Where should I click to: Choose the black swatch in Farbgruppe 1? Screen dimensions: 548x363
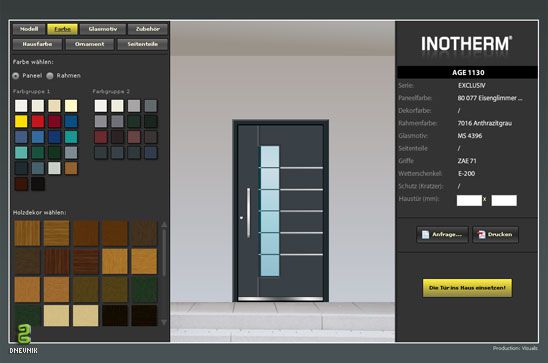click(x=38, y=184)
